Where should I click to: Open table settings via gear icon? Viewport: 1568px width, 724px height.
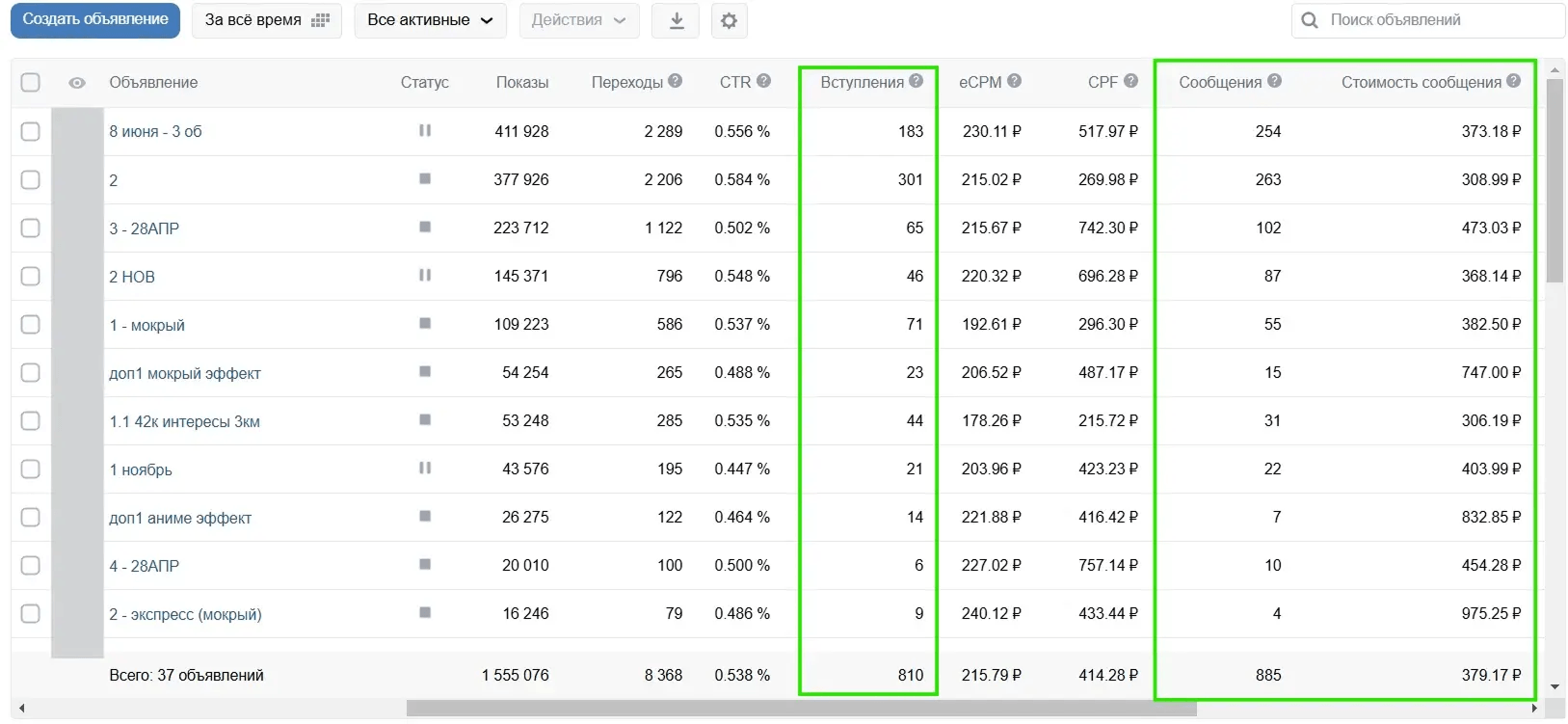(729, 20)
